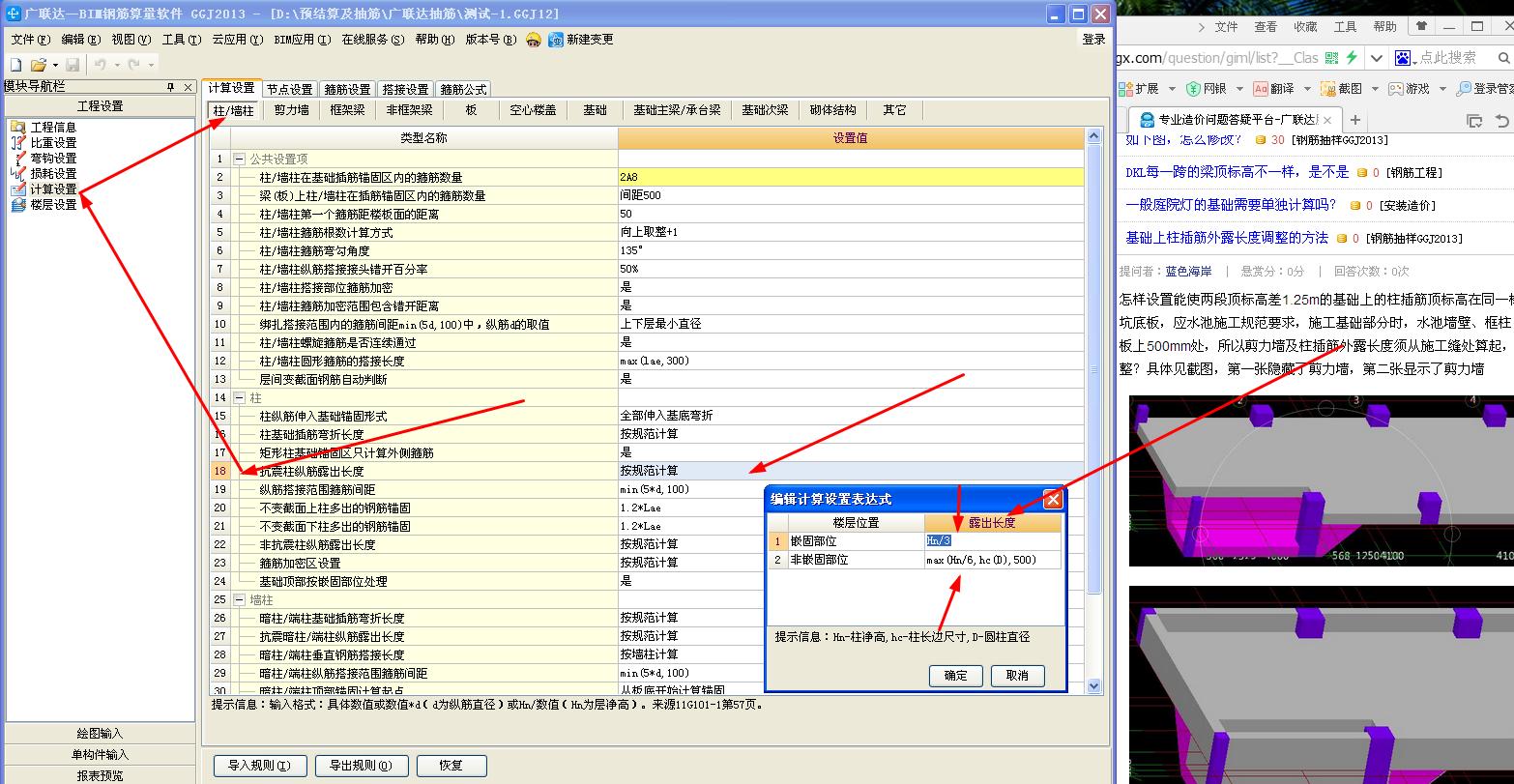
Task: Select the 剪力墙 sub-tab
Action: click(291, 110)
